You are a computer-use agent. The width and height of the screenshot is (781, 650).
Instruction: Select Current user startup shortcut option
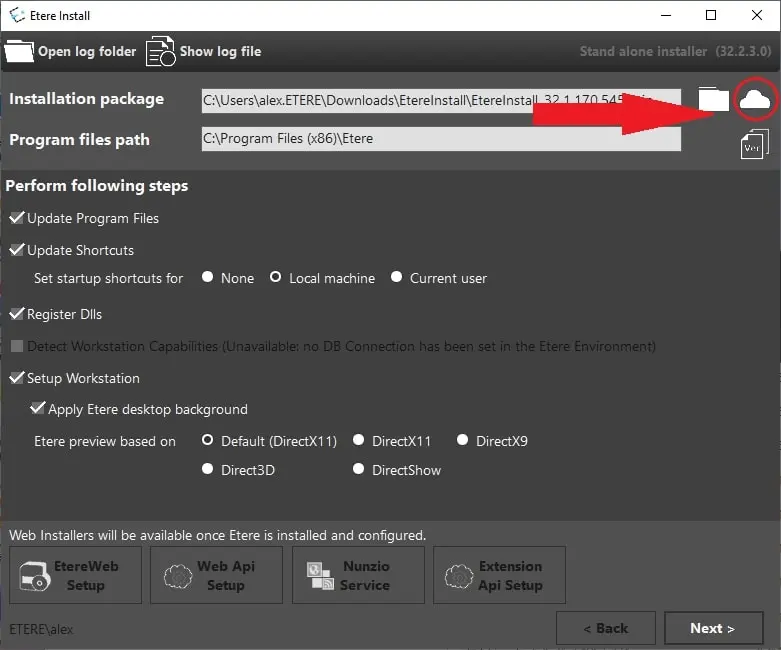pos(397,278)
